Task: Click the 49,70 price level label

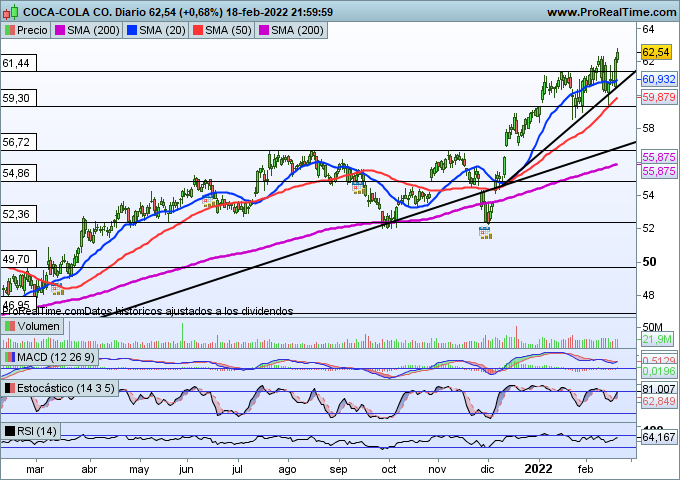Action: point(19,259)
